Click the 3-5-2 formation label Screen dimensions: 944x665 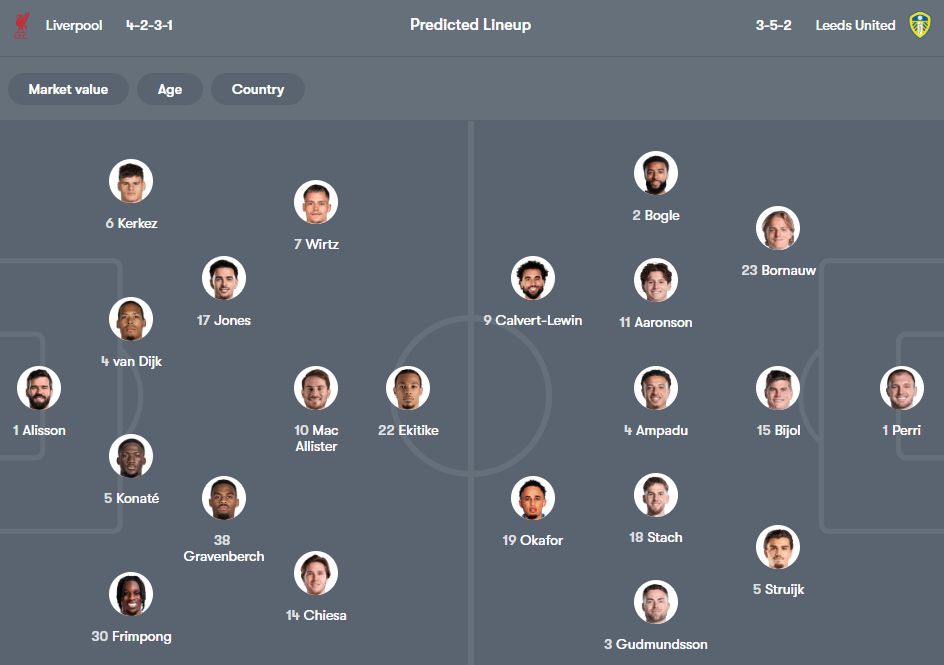pos(773,25)
